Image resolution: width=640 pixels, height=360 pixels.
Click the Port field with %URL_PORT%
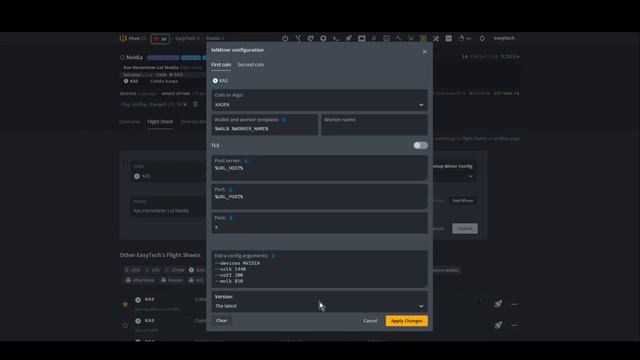pos(319,196)
